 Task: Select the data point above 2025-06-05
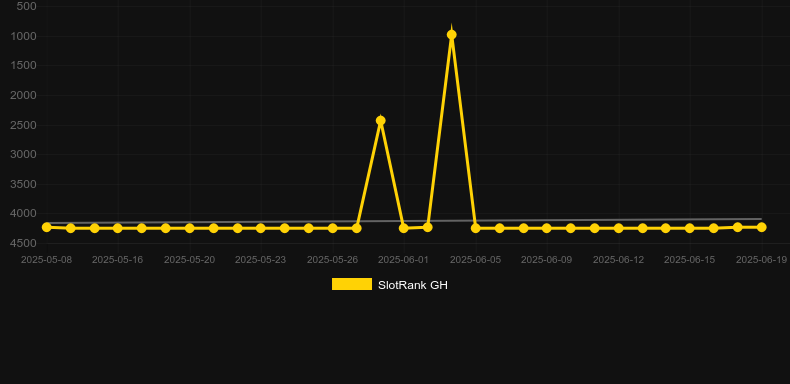click(x=475, y=228)
